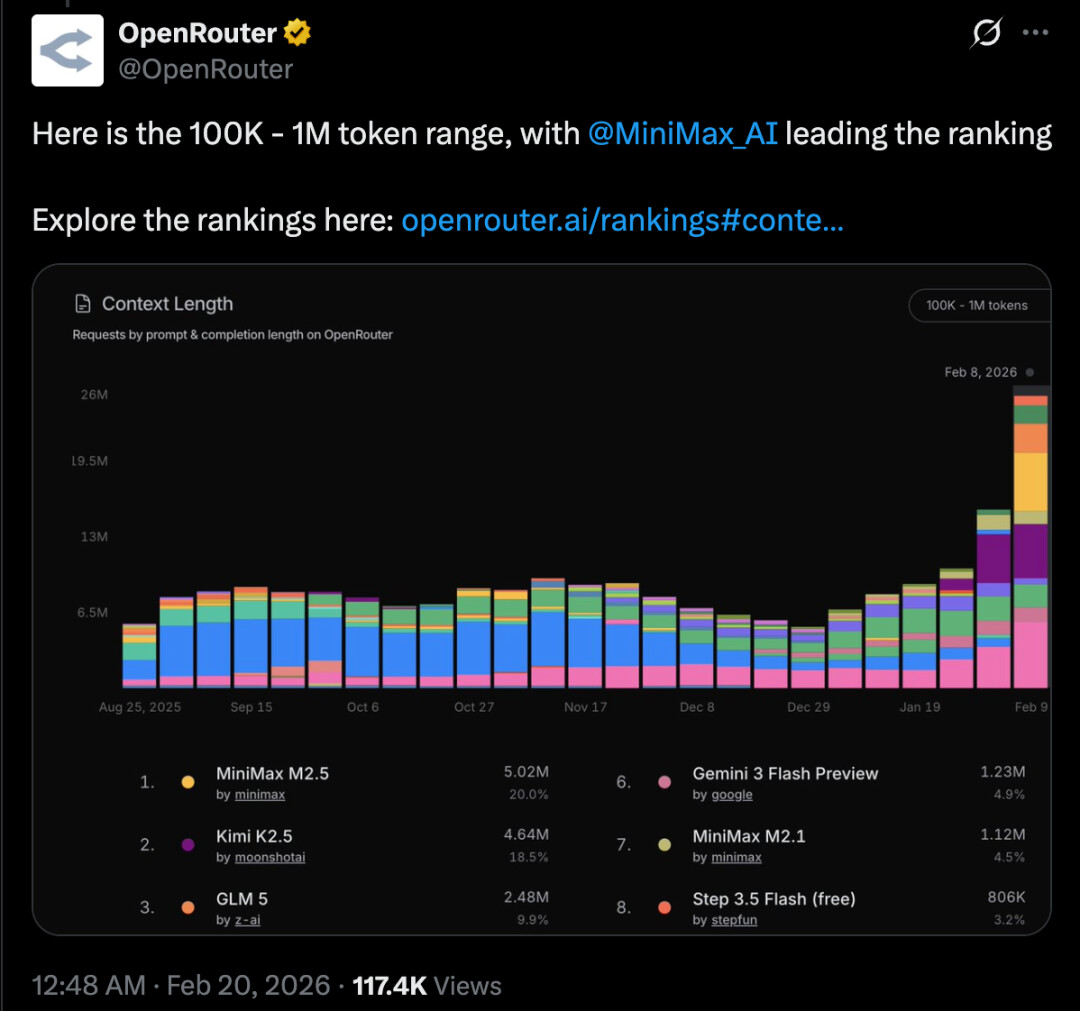Image resolution: width=1080 pixels, height=1011 pixels.
Task: Click the tallest Feb 9 chart bar
Action: [x=1030, y=540]
